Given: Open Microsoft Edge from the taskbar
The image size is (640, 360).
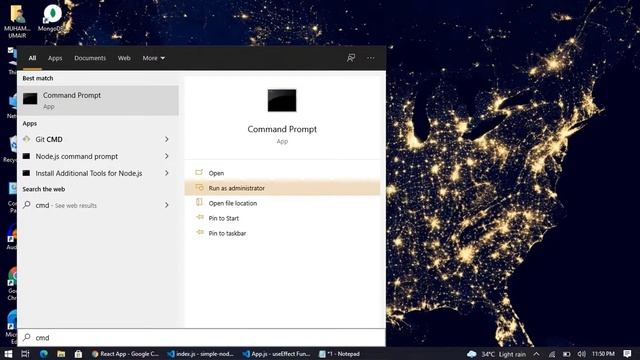Looking at the screenshot, I should click(x=43, y=353).
